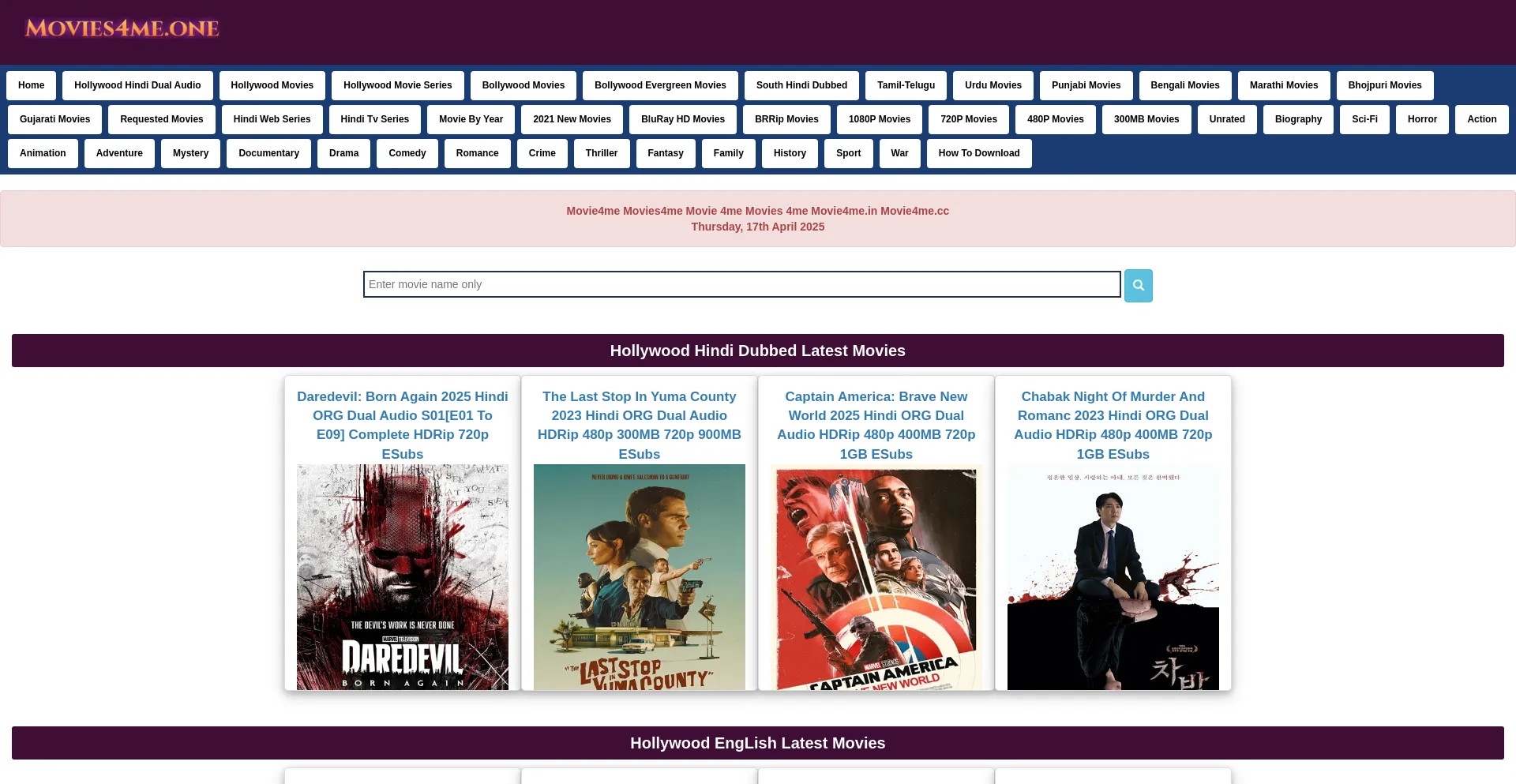The height and width of the screenshot is (784, 1516).
Task: Browse South Hindi Dubbed movies
Action: (x=801, y=85)
